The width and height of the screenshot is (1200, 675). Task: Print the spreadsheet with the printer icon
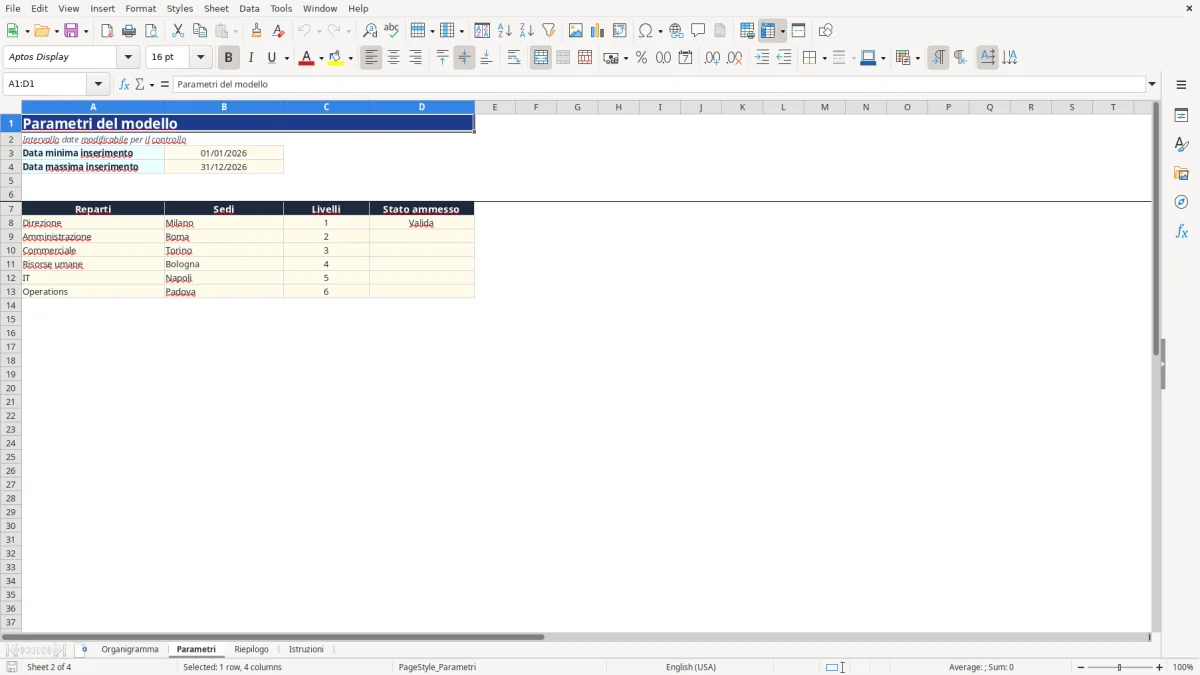tap(129, 31)
